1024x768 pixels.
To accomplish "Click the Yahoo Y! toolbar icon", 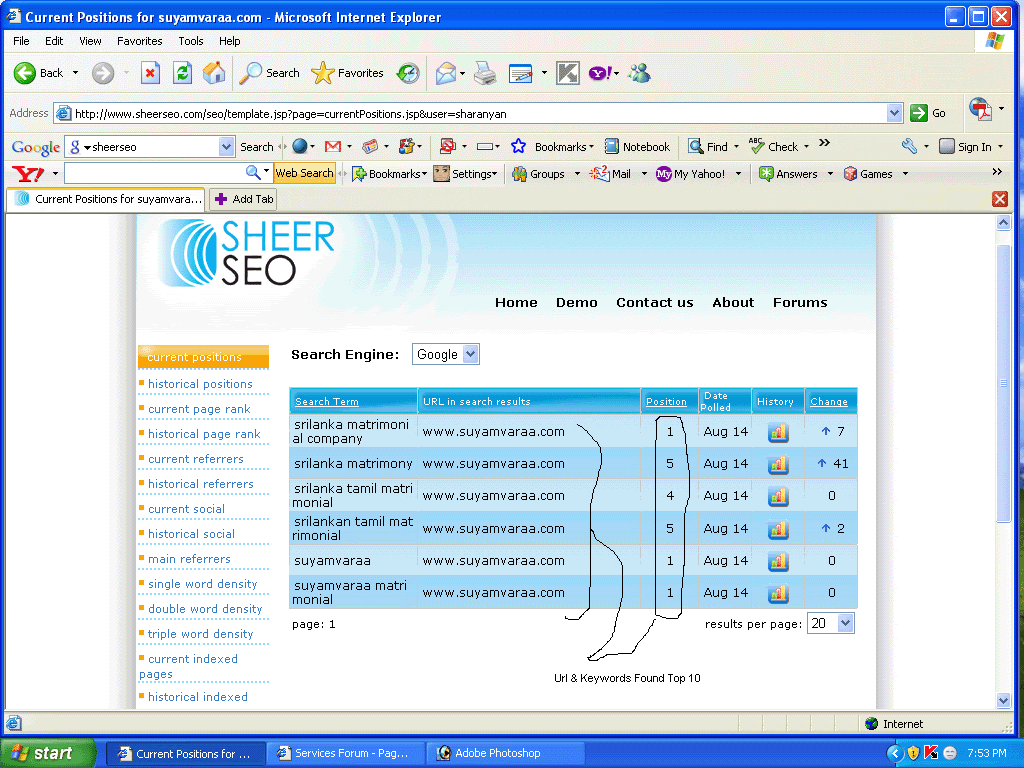I will (x=600, y=73).
